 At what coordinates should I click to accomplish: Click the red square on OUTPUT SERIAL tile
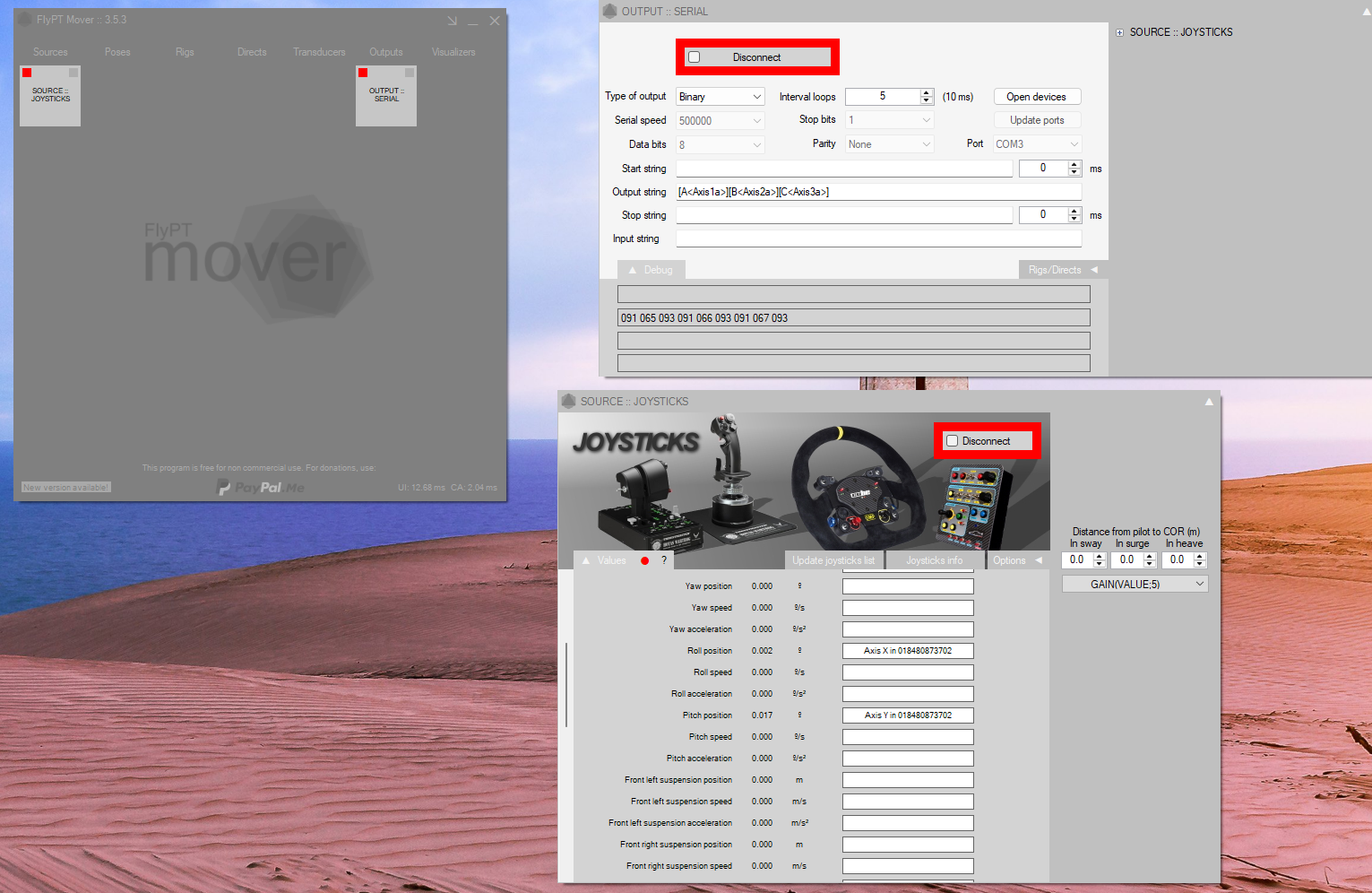click(x=363, y=73)
